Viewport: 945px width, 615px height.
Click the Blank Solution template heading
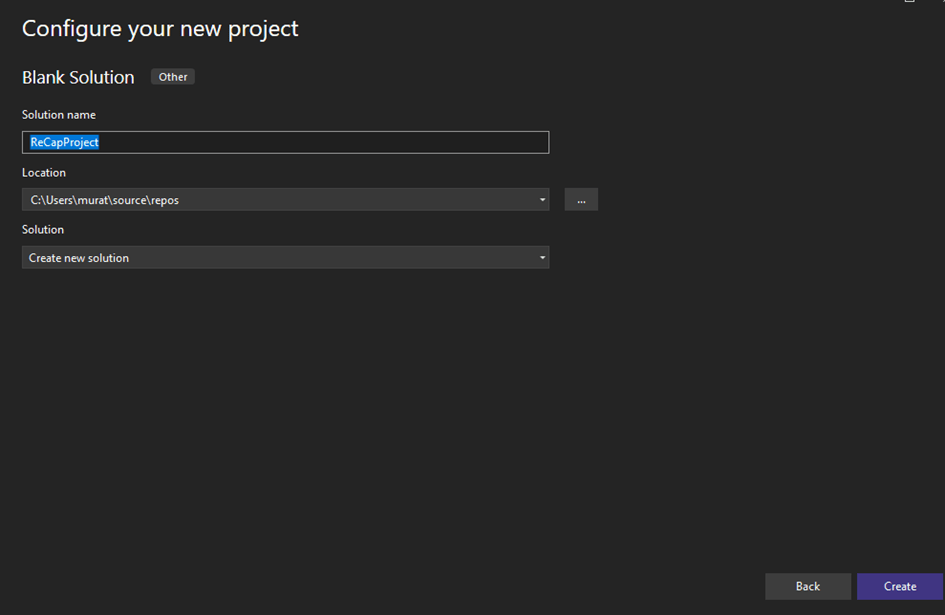[78, 77]
